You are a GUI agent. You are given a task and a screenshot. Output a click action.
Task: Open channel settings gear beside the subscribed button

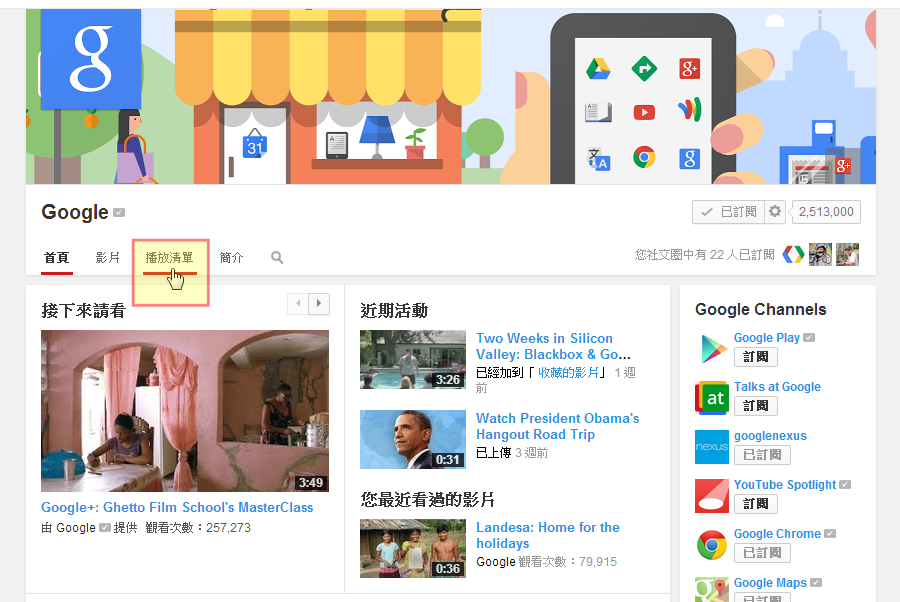click(775, 212)
